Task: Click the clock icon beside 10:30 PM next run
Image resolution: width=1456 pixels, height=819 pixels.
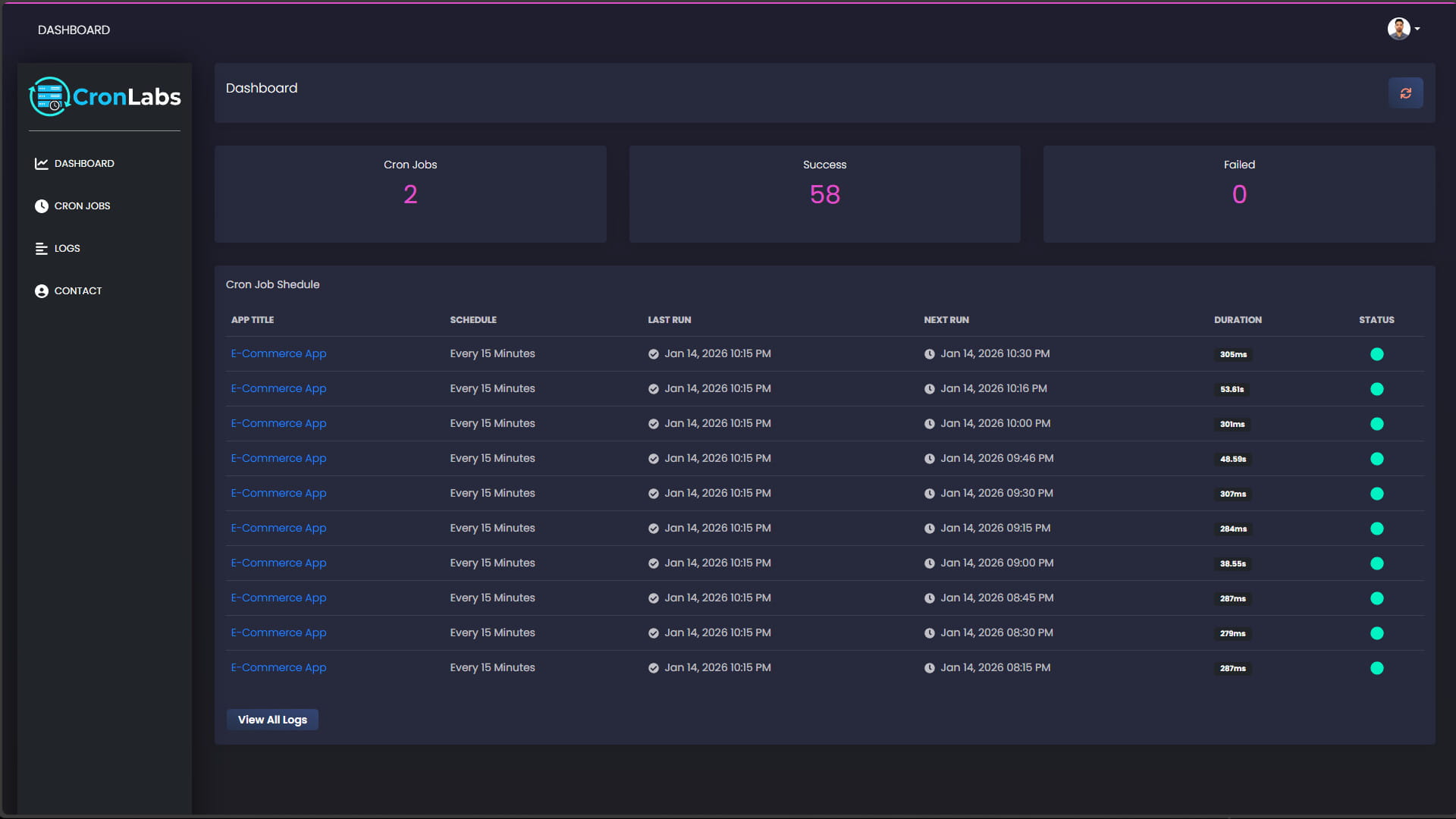Action: [929, 354]
